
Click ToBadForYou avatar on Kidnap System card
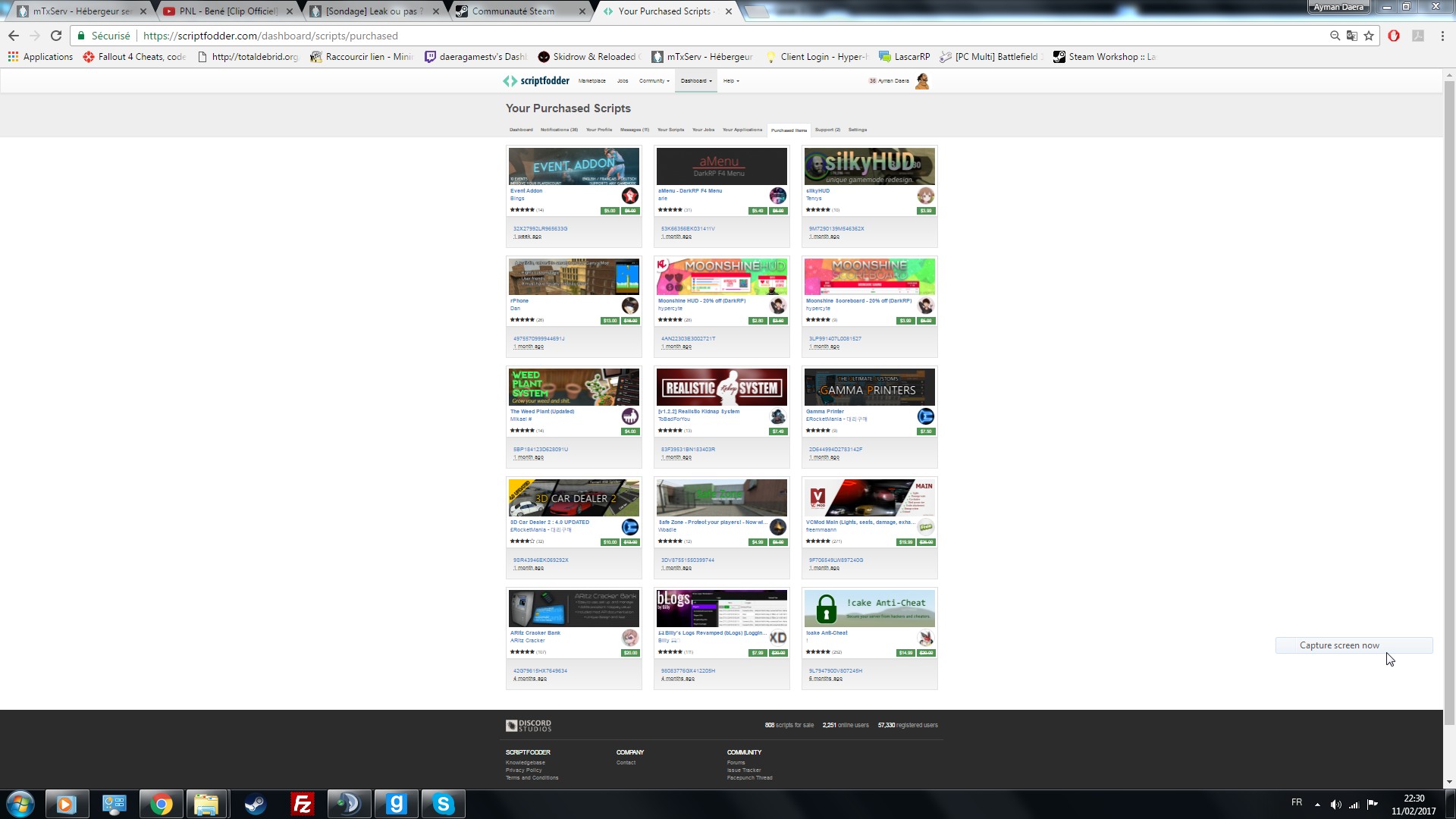(x=777, y=416)
